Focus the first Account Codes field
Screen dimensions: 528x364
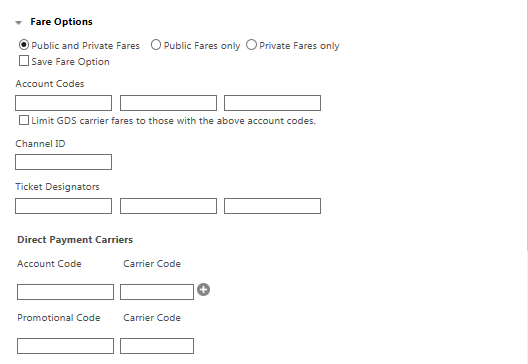63,103
